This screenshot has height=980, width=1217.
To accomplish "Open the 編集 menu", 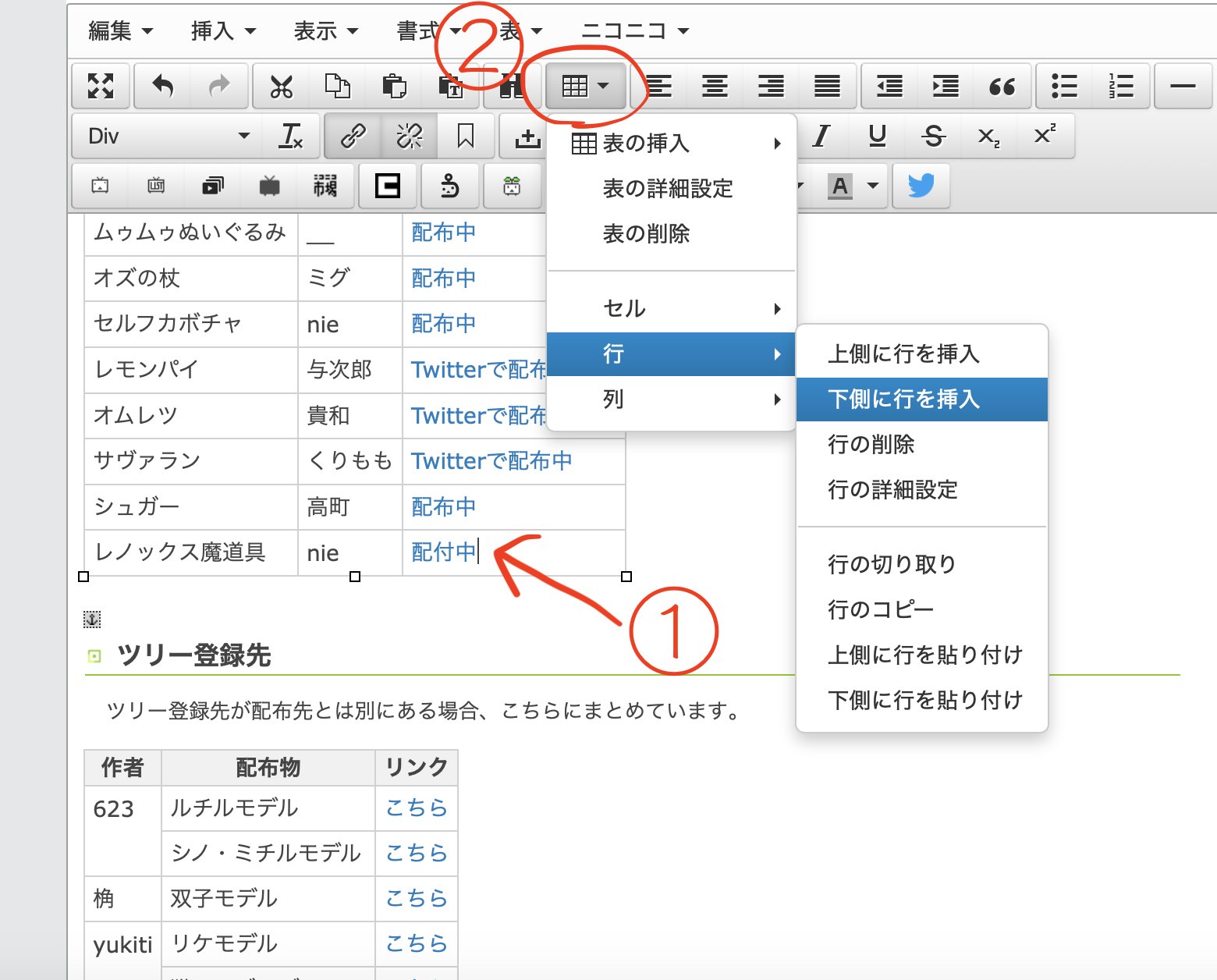I will (x=120, y=31).
